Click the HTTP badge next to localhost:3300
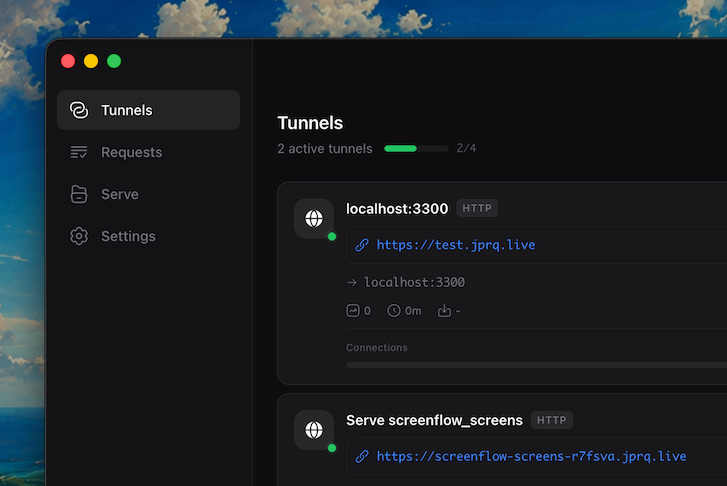Image resolution: width=727 pixels, height=486 pixels. click(477, 208)
